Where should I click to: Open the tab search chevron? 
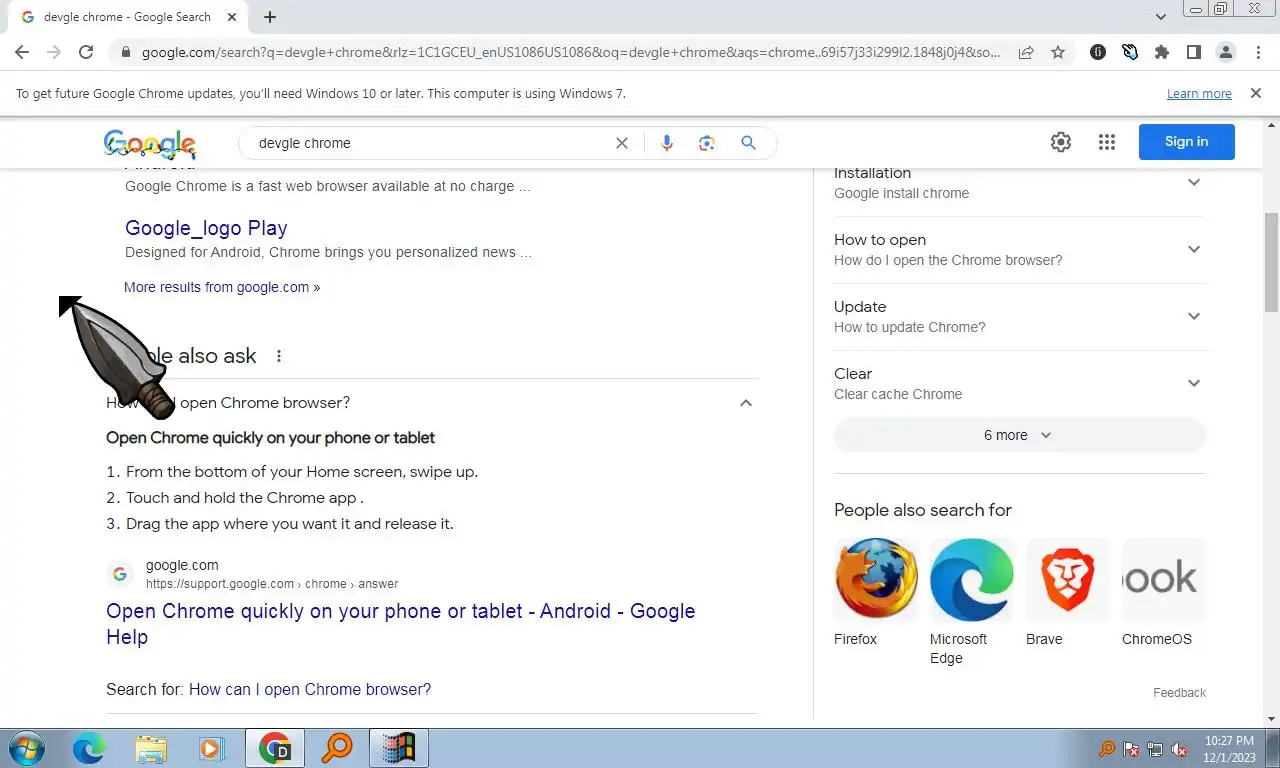[1161, 17]
